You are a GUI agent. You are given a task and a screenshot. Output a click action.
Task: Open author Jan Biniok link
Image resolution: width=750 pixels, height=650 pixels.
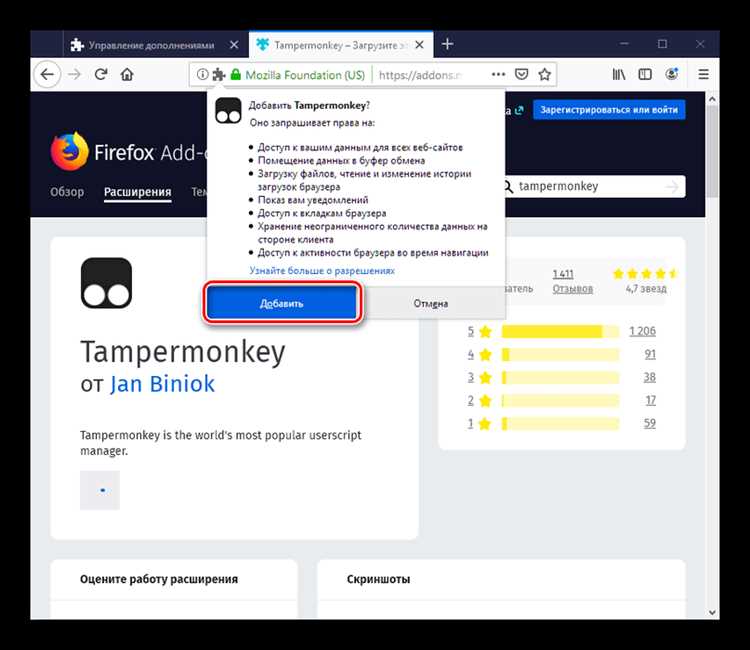[x=163, y=384]
